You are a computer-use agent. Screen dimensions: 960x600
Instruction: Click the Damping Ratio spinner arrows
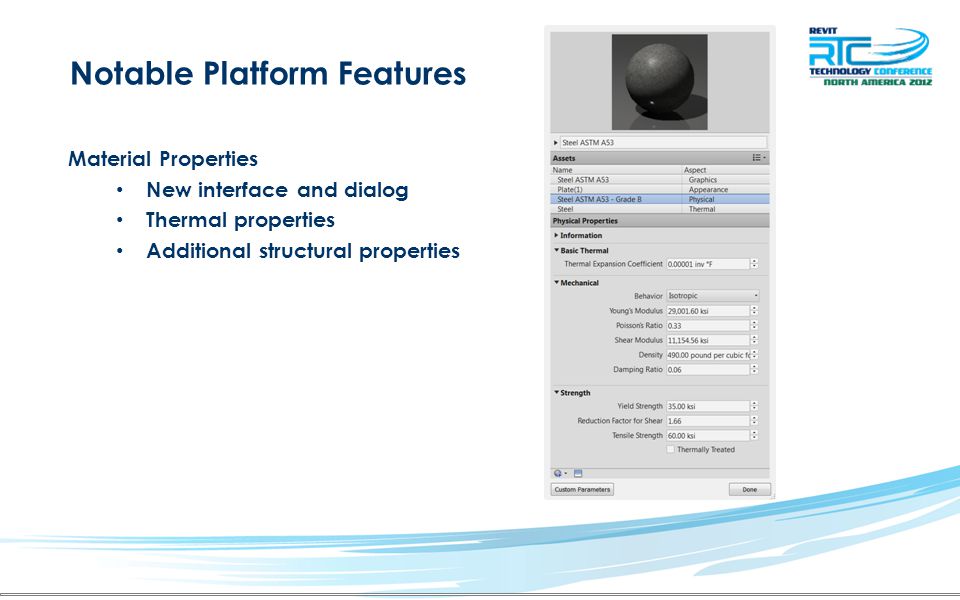pos(754,370)
